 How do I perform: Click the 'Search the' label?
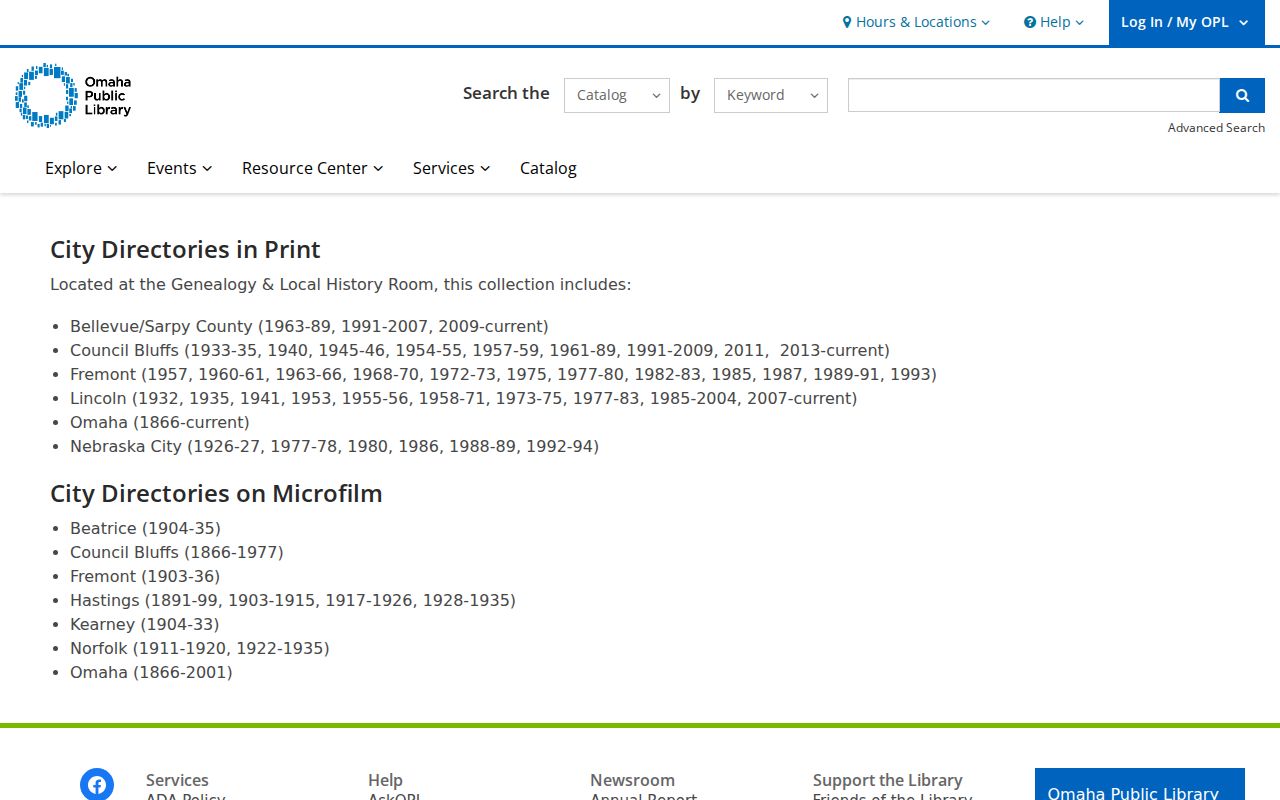tap(506, 93)
